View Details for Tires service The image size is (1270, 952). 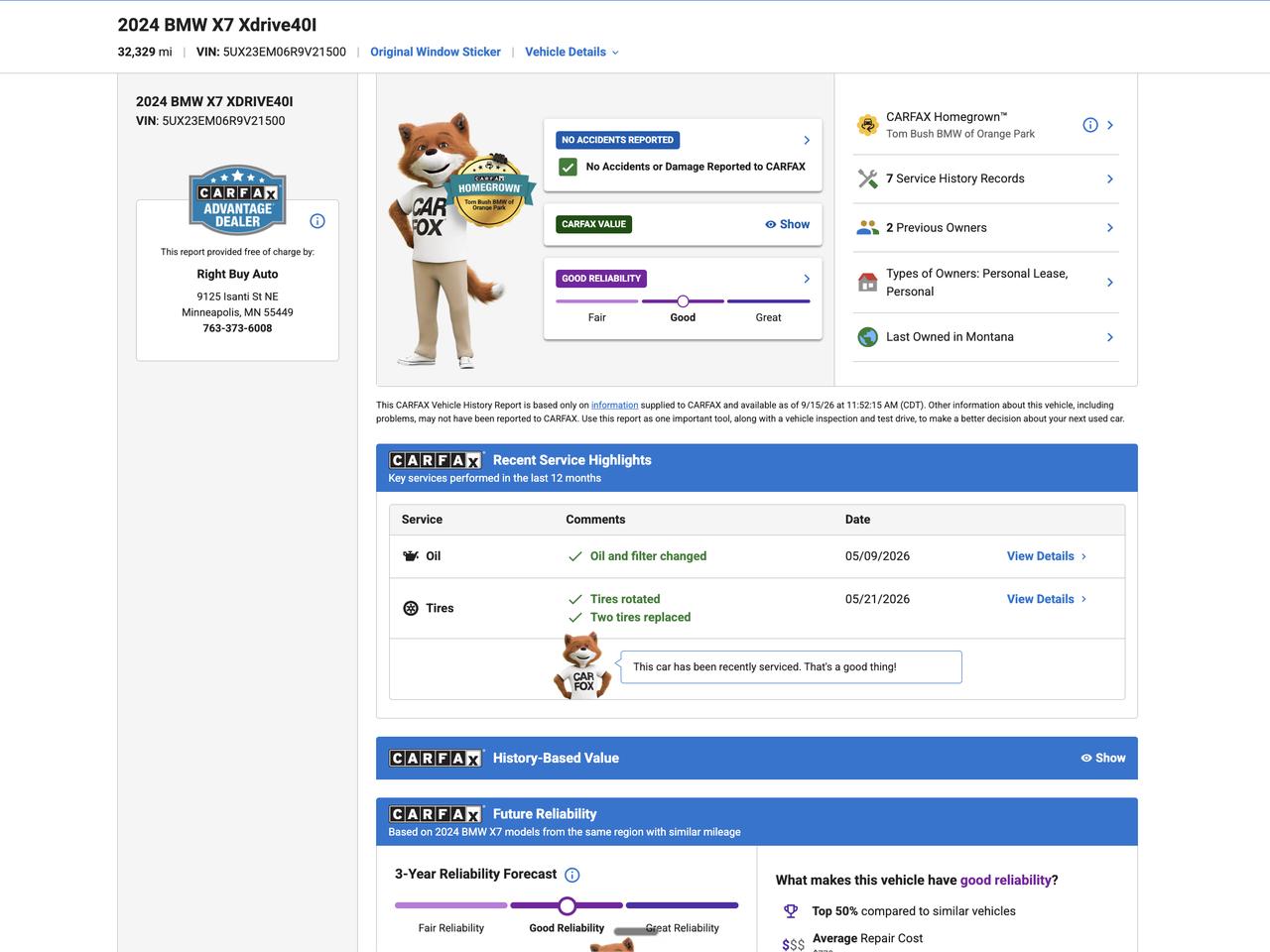[x=1047, y=599]
